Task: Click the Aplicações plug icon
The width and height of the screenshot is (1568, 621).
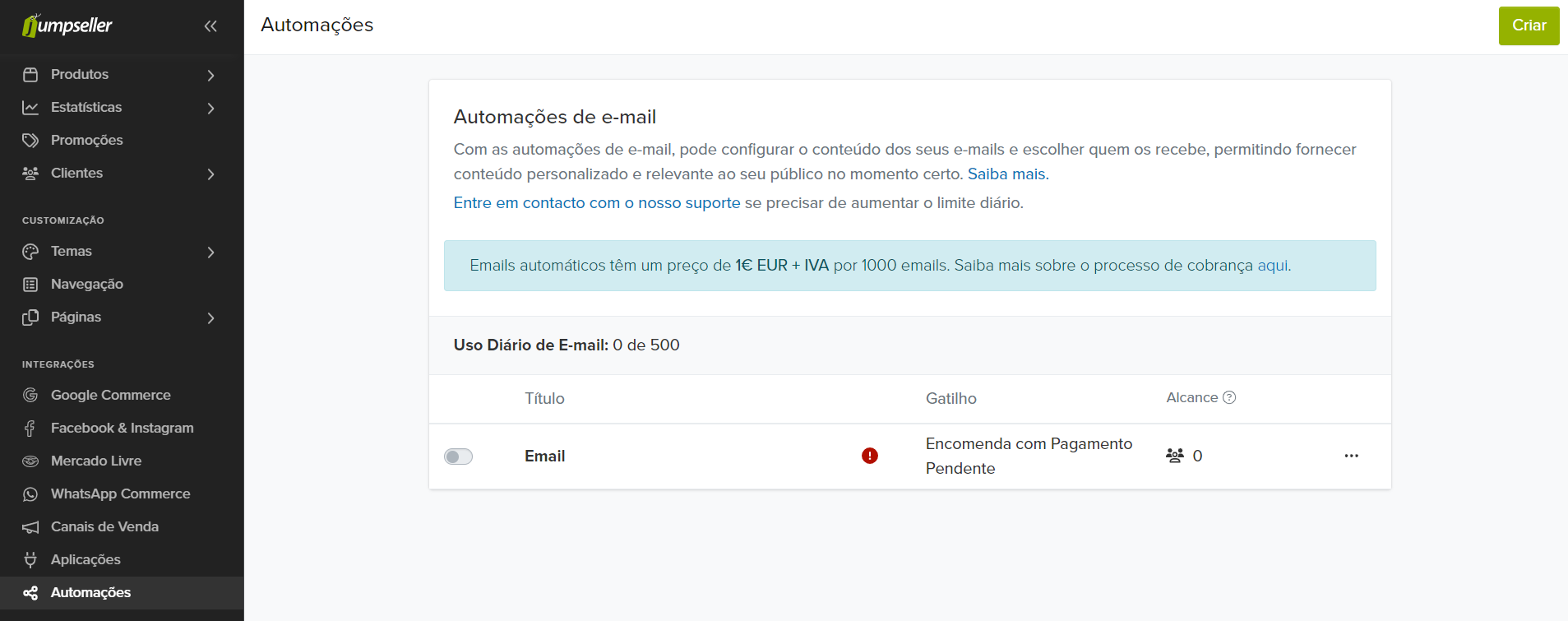Action: [30, 560]
